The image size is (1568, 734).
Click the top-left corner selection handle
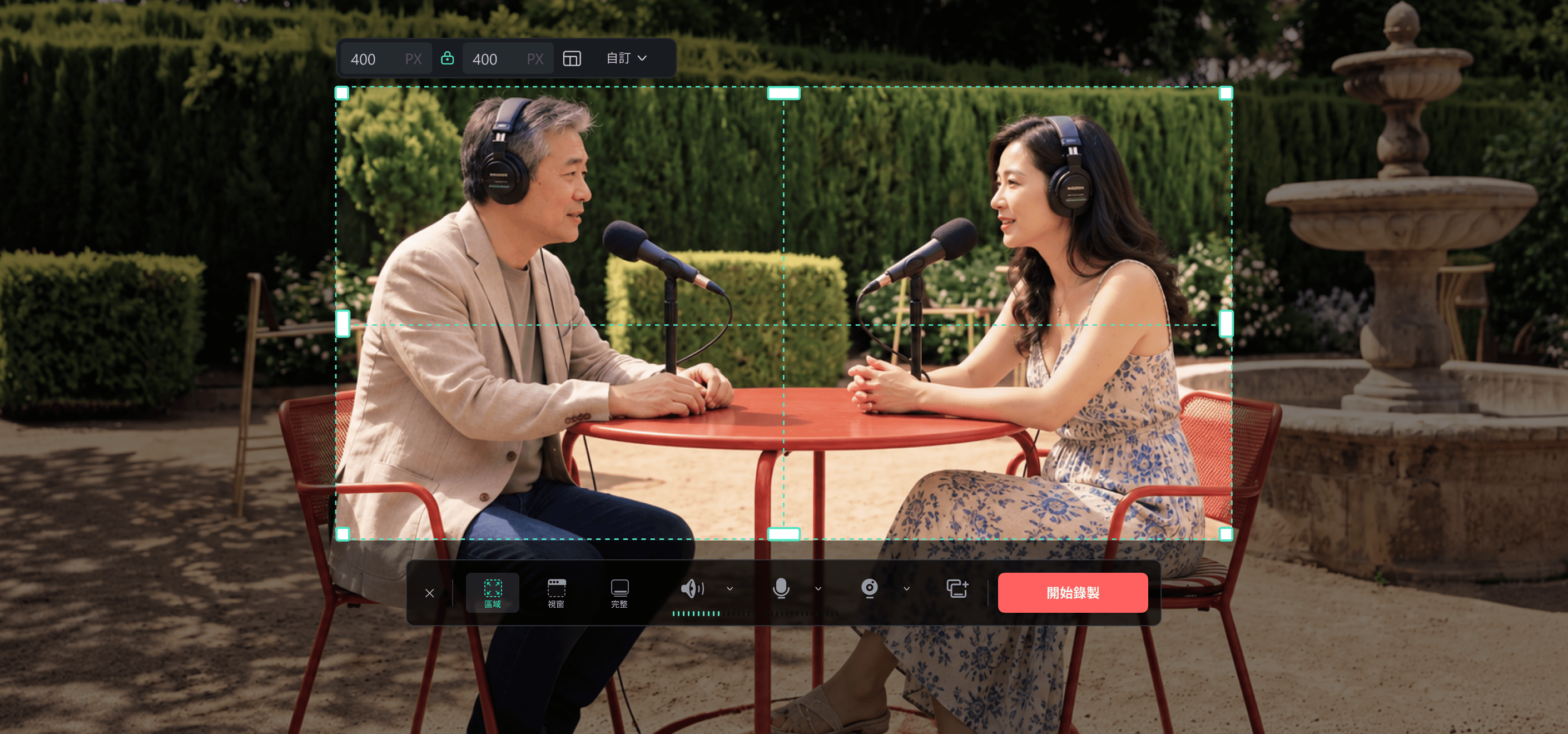tap(342, 93)
